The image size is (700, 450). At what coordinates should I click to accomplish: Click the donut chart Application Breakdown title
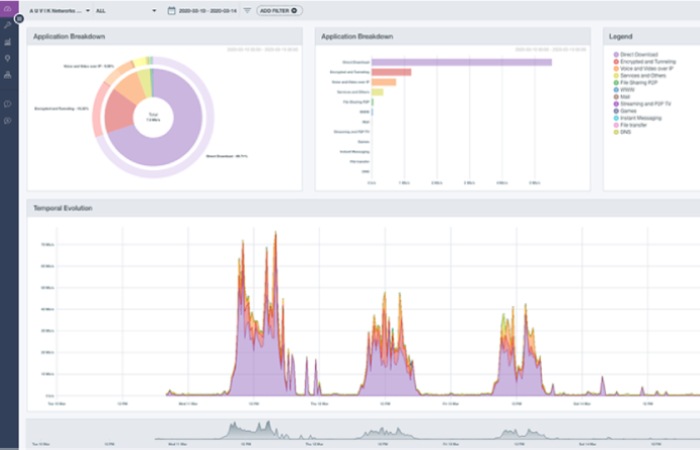(69, 37)
